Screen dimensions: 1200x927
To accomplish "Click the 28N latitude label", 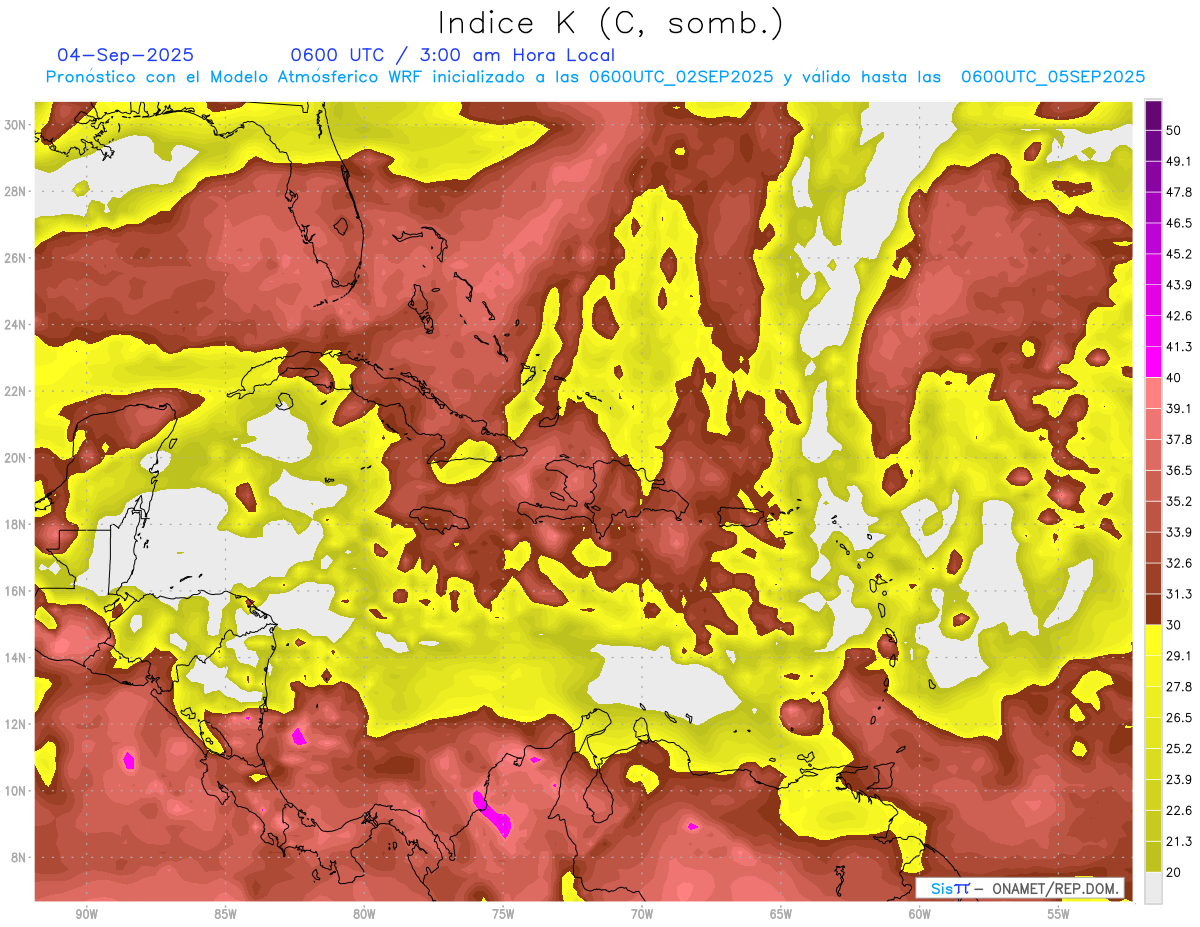I will 15,191.
